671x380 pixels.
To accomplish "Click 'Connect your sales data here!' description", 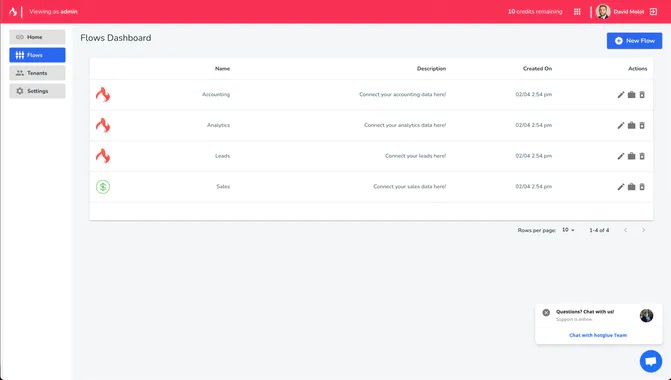I will point(410,187).
